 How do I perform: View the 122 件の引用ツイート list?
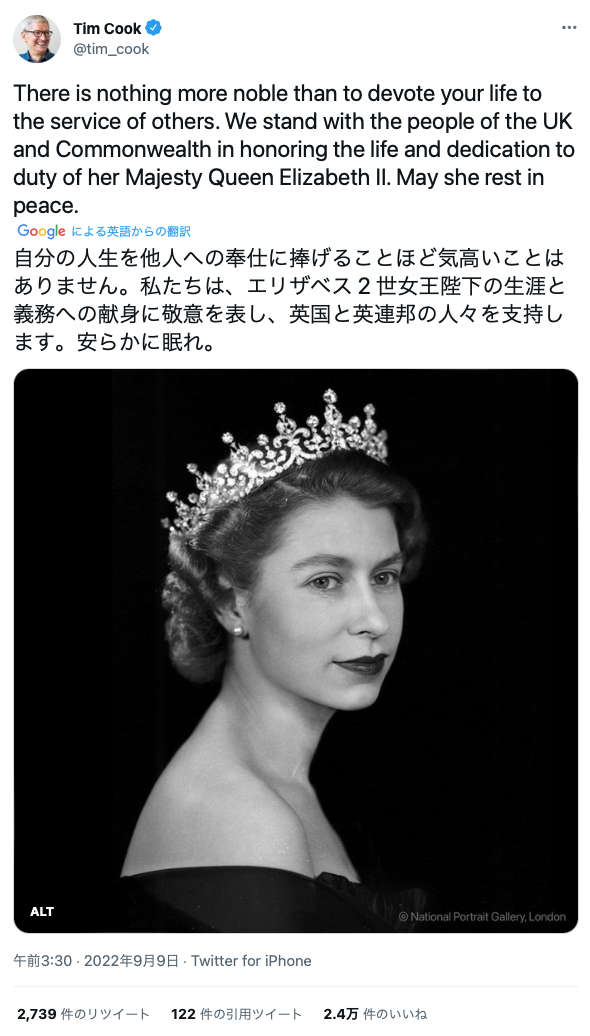coord(237,1014)
